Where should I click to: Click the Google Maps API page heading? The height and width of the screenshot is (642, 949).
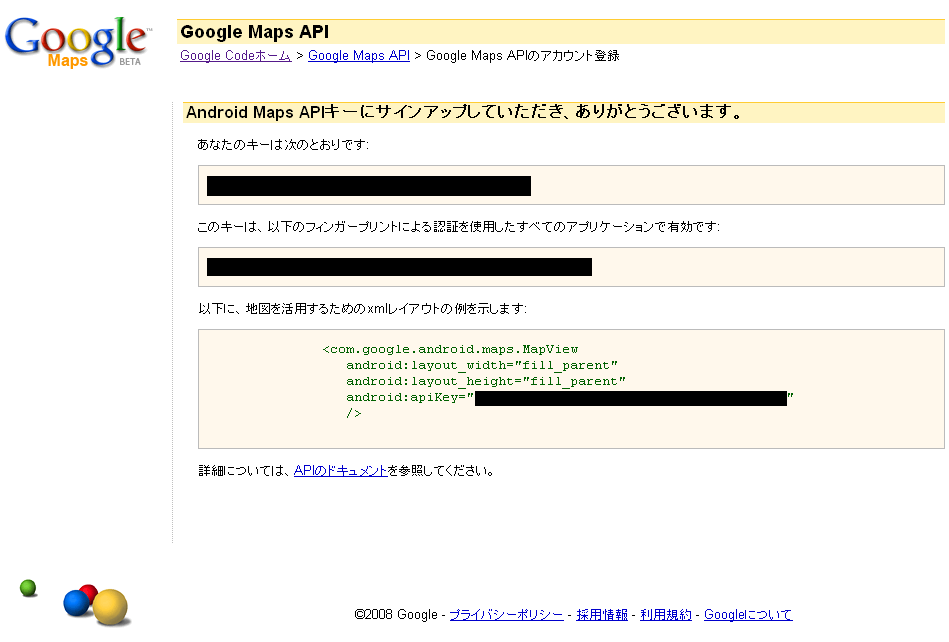click(255, 32)
